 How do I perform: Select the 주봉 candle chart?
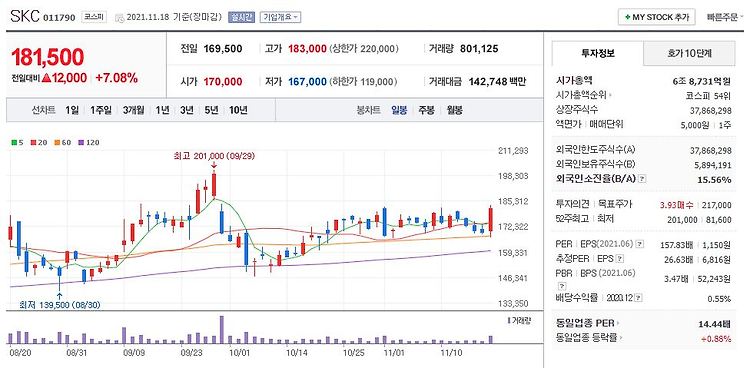(427, 111)
